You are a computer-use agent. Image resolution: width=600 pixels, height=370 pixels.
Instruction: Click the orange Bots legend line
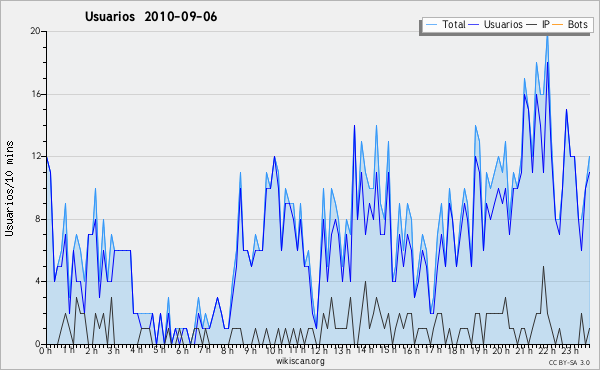pos(558,25)
